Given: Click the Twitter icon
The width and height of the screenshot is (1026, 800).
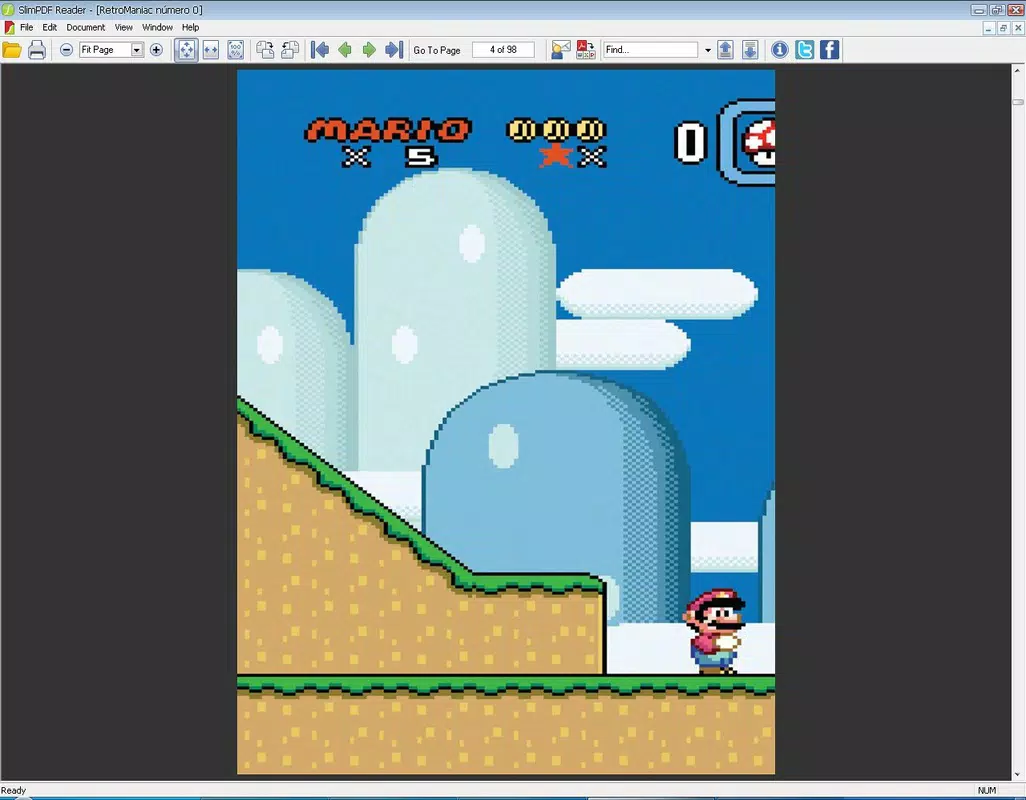Looking at the screenshot, I should click(x=804, y=50).
